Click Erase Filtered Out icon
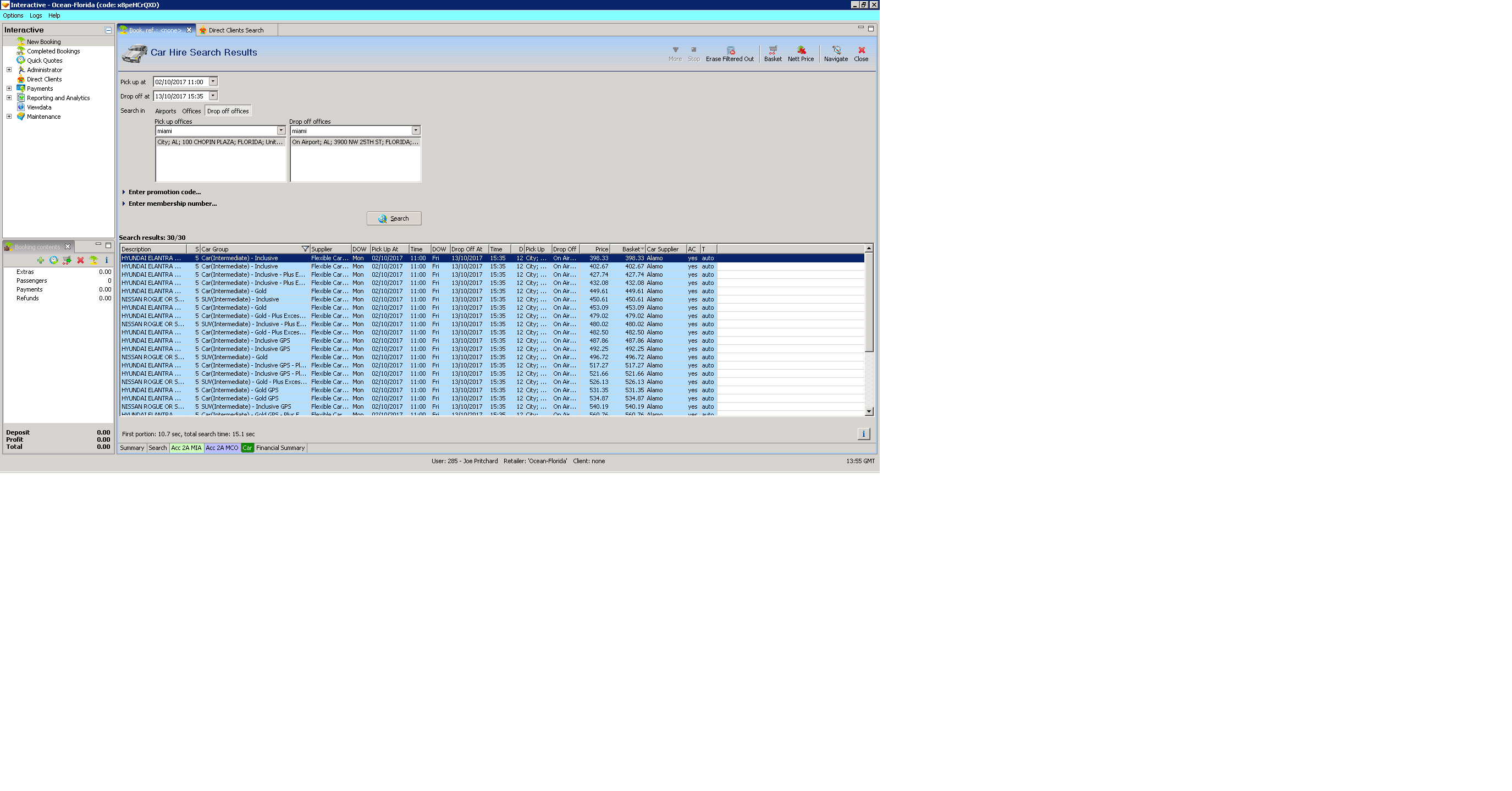The image size is (1512, 791). 730,53
